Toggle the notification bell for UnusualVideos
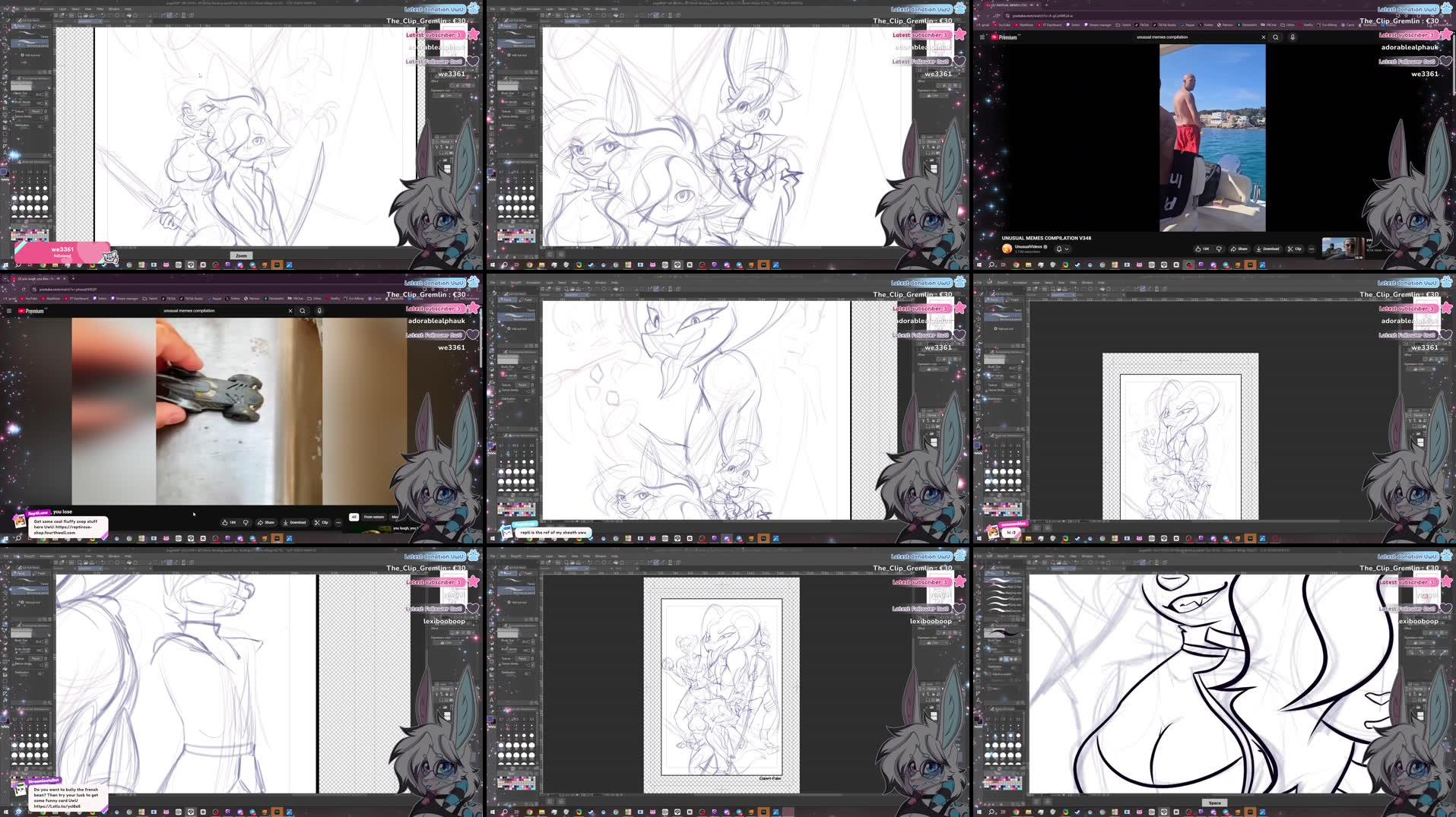Viewport: 1456px width, 817px height. pyautogui.click(x=1059, y=249)
